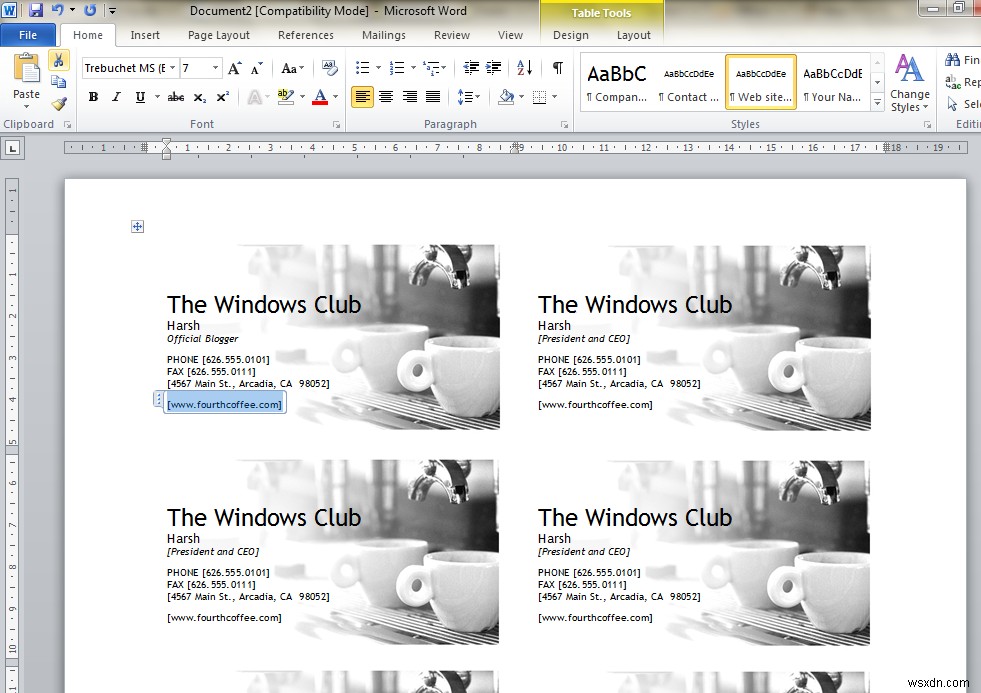Select the Format Painter icon

58,103
